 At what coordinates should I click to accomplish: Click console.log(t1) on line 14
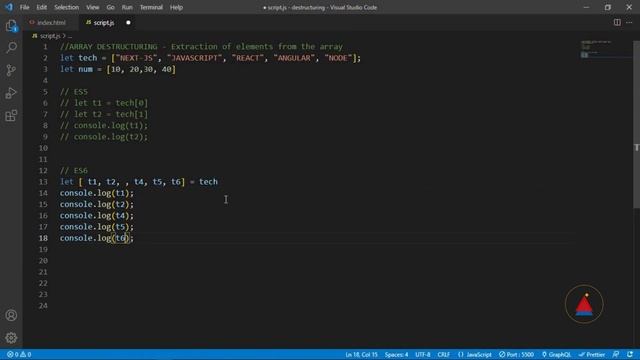point(97,193)
